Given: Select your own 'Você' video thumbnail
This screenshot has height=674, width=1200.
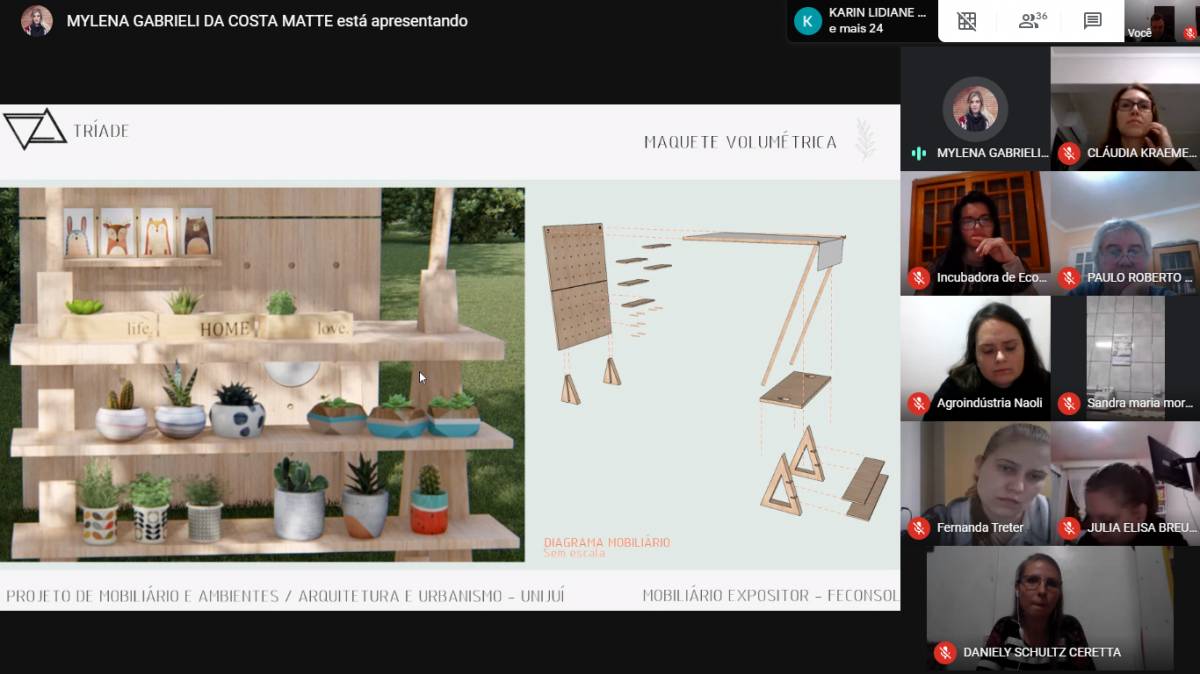Looking at the screenshot, I should pyautogui.click(x=1161, y=21).
